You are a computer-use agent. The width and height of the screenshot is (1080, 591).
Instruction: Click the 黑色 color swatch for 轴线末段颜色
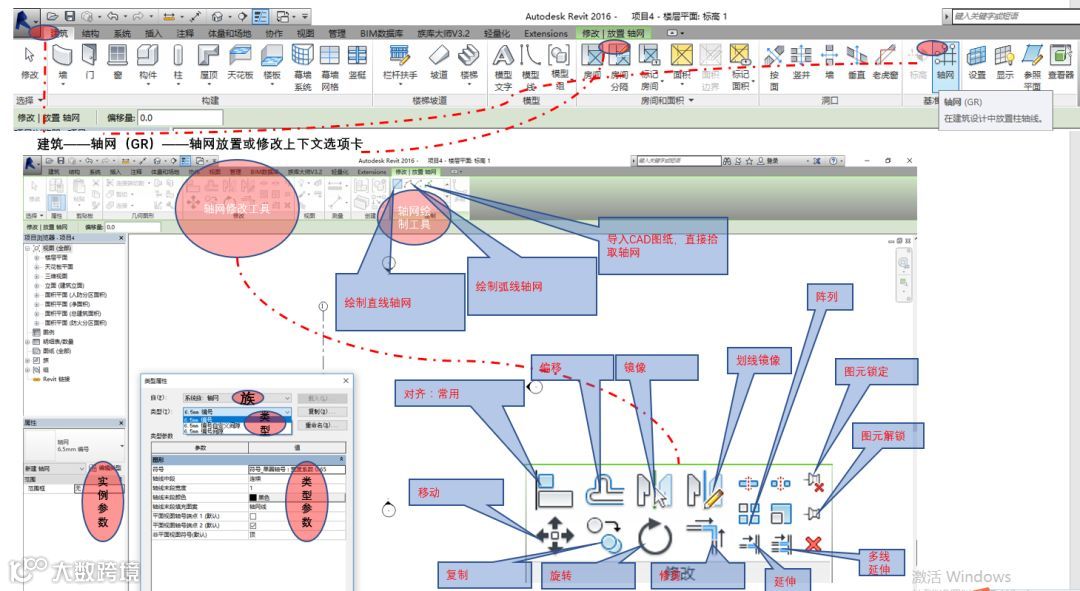[253, 497]
